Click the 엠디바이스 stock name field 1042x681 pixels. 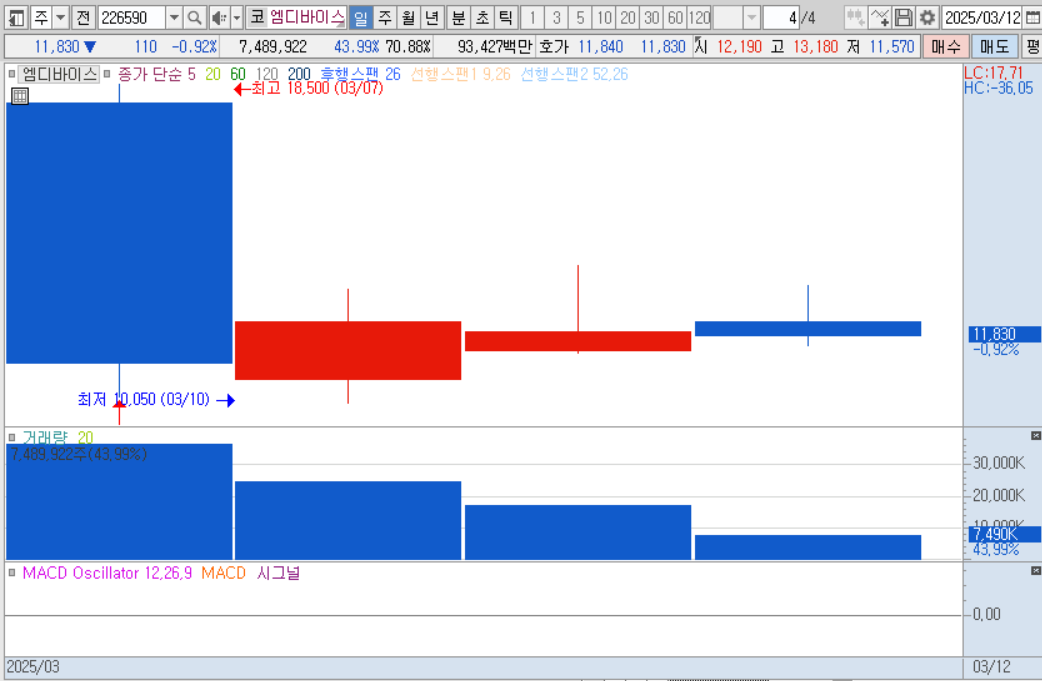[x=306, y=17]
